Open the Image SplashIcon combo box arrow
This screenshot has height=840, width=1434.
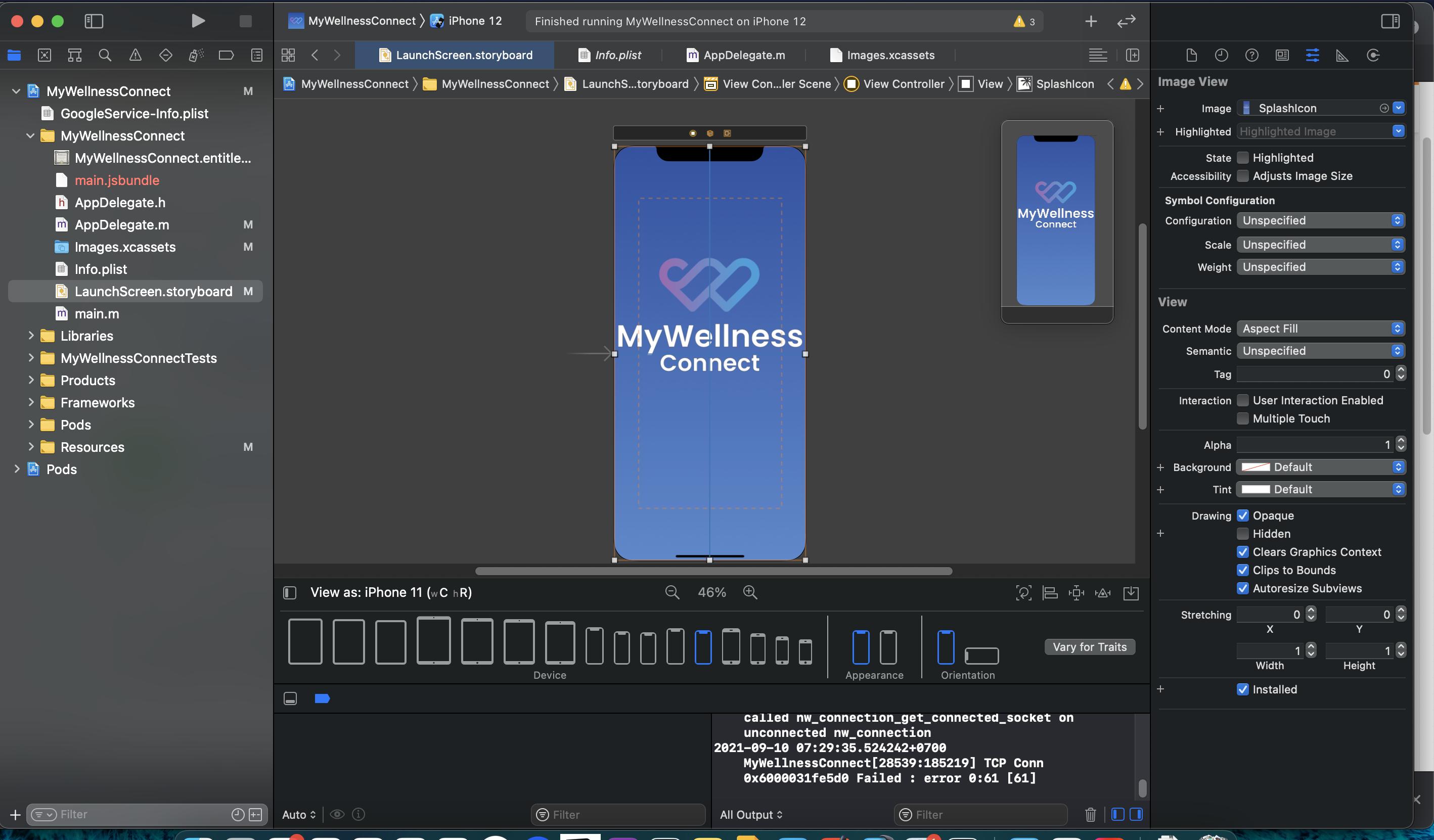pyautogui.click(x=1398, y=108)
